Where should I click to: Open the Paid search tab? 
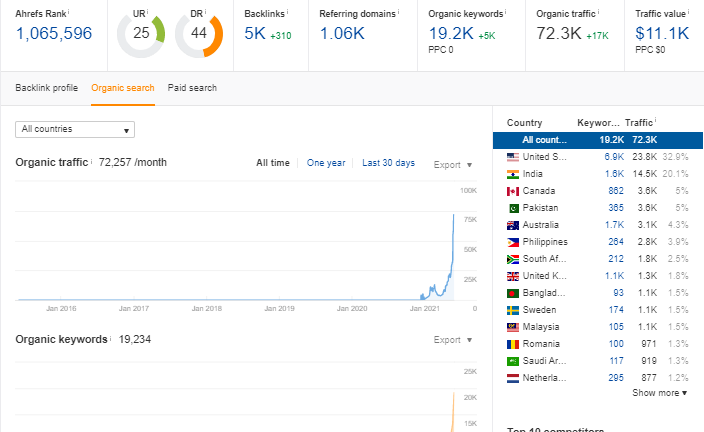192,88
